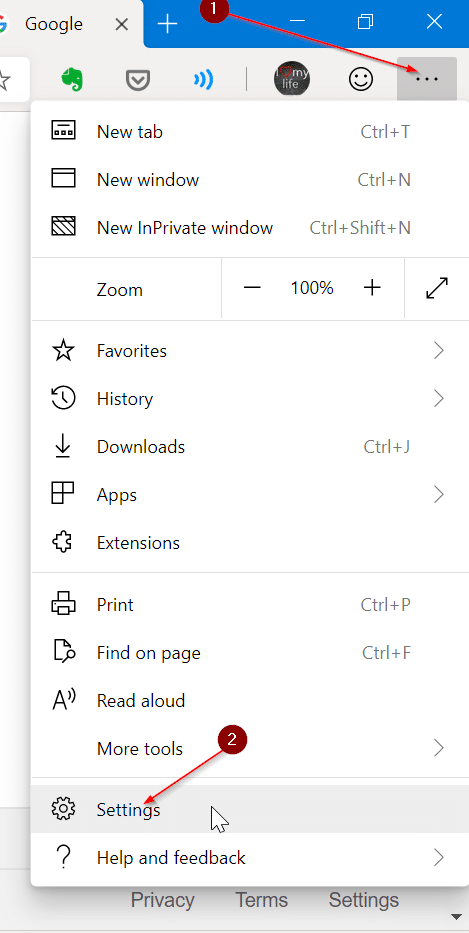The width and height of the screenshot is (469, 933).
Task: Open Help and feedback submenu
Action: click(x=250, y=857)
